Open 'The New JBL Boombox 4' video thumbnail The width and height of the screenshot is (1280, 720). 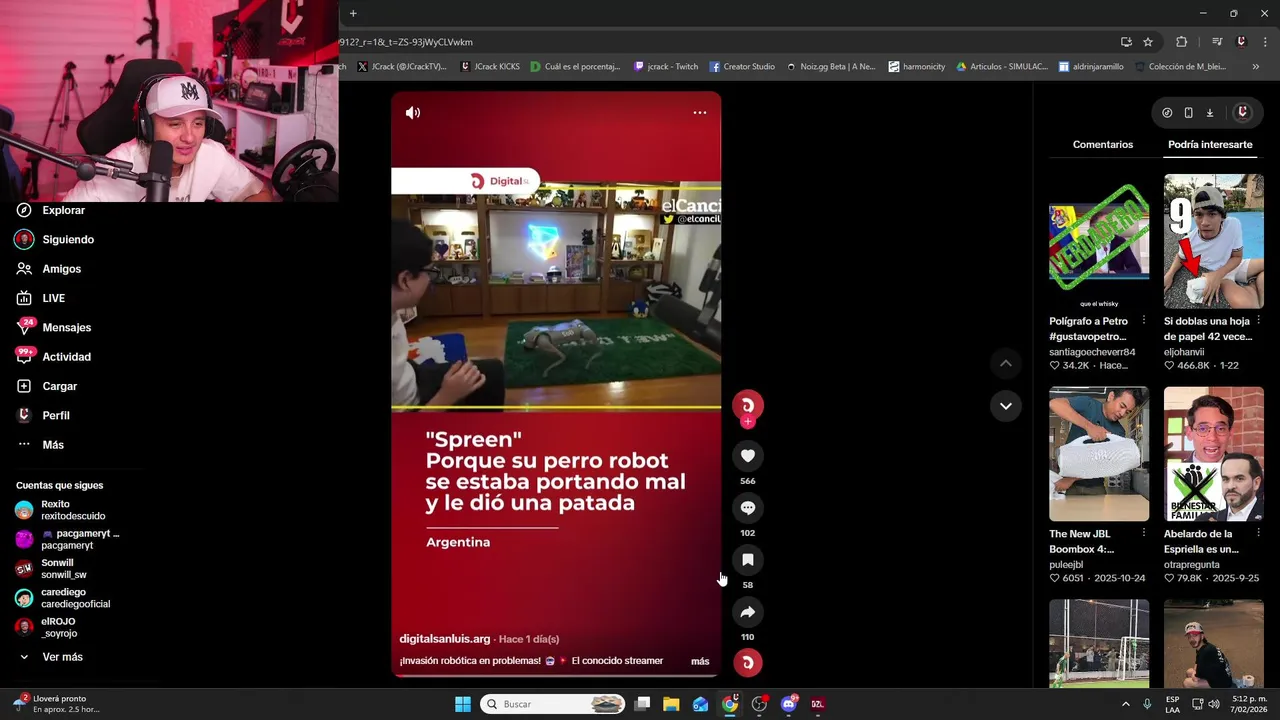[1099, 454]
